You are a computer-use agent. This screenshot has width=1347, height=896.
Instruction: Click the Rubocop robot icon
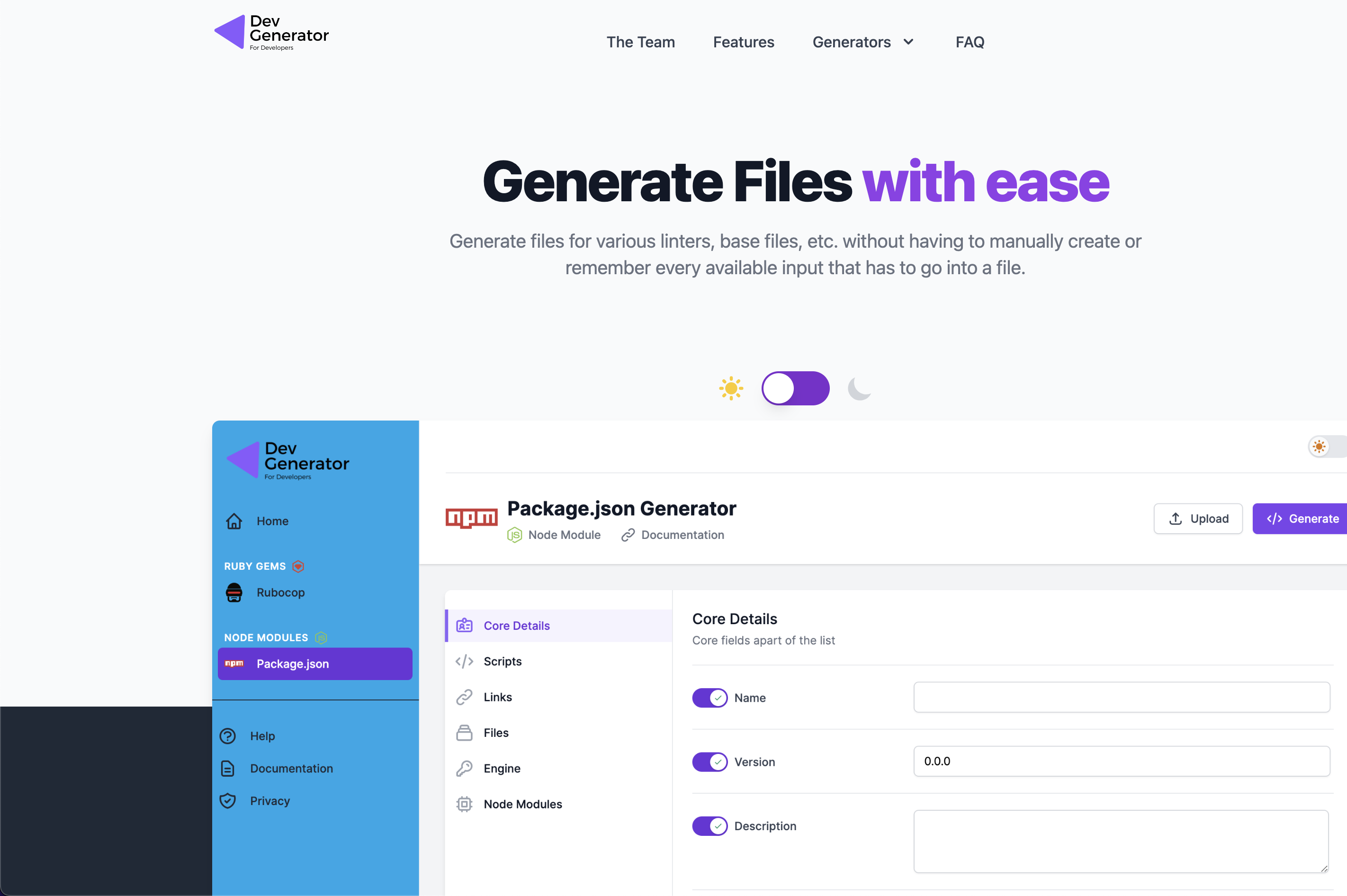234,592
